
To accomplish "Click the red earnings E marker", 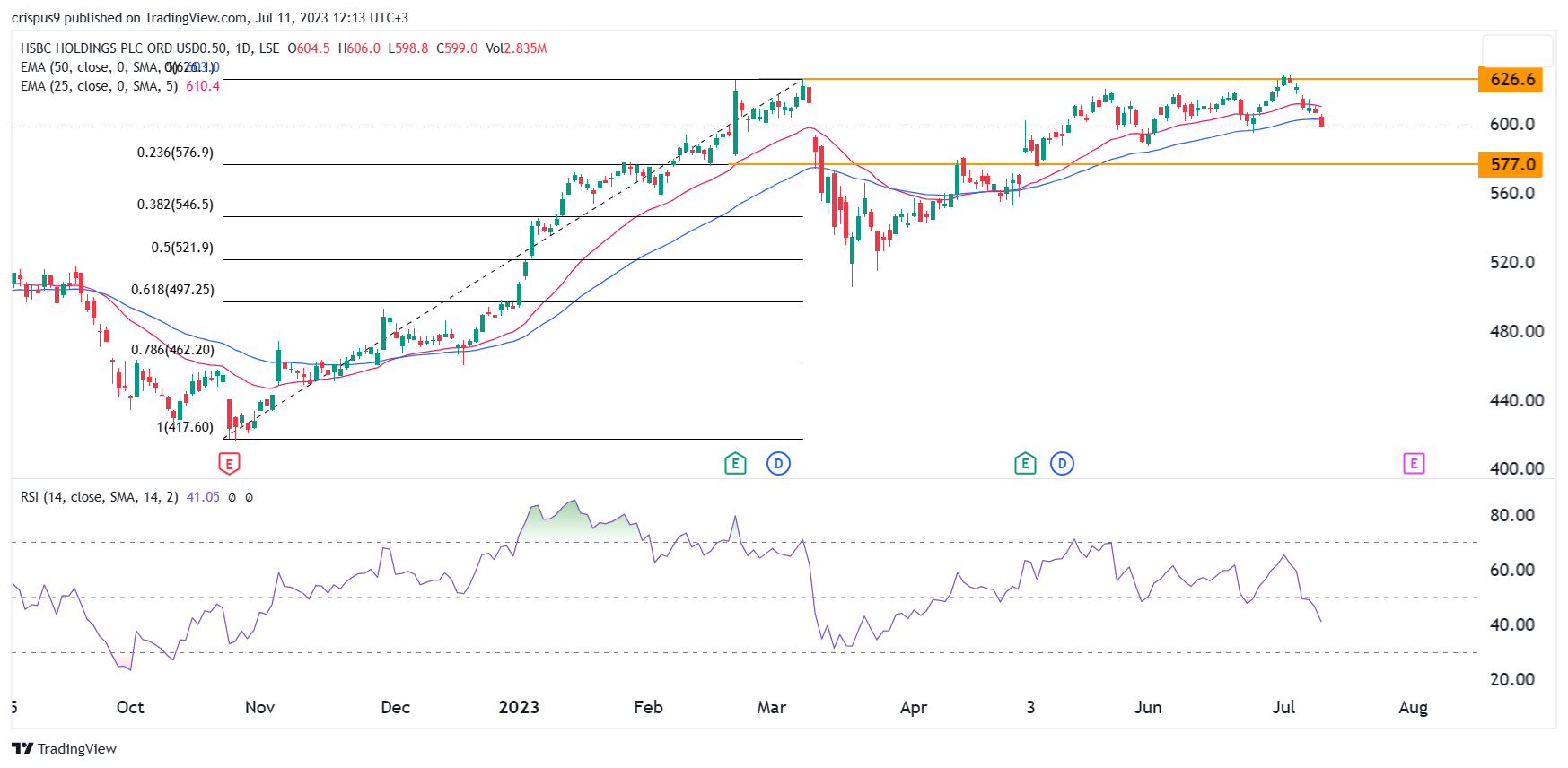I will 229,464.
